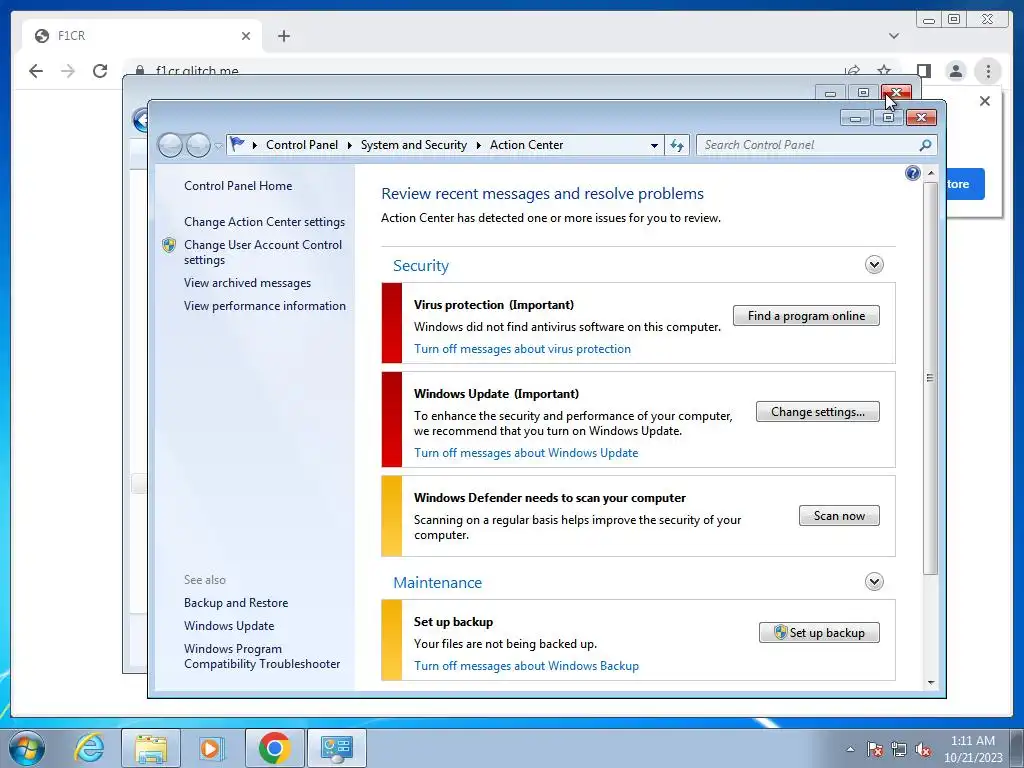Click the UAC shield icon in sidebar
The image size is (1024, 768).
point(169,245)
